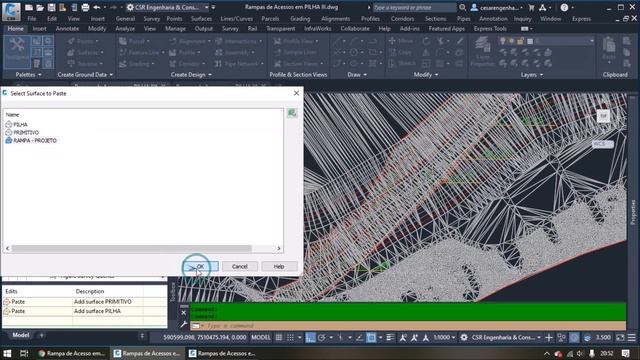640x360 pixels.
Task: Click the keyword search input field
Action: 414,7
